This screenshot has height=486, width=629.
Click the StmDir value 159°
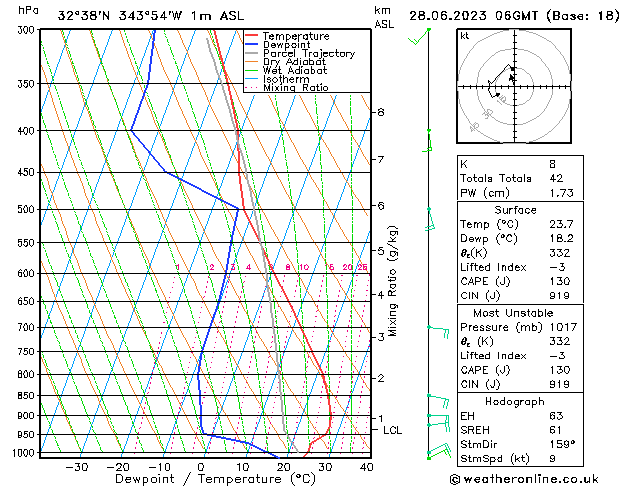(x=562, y=444)
